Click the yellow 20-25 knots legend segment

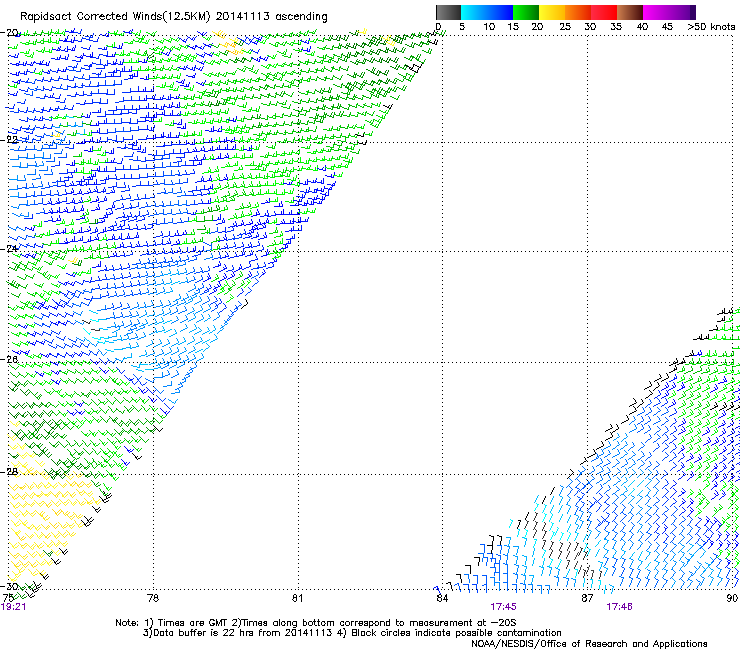coord(552,12)
